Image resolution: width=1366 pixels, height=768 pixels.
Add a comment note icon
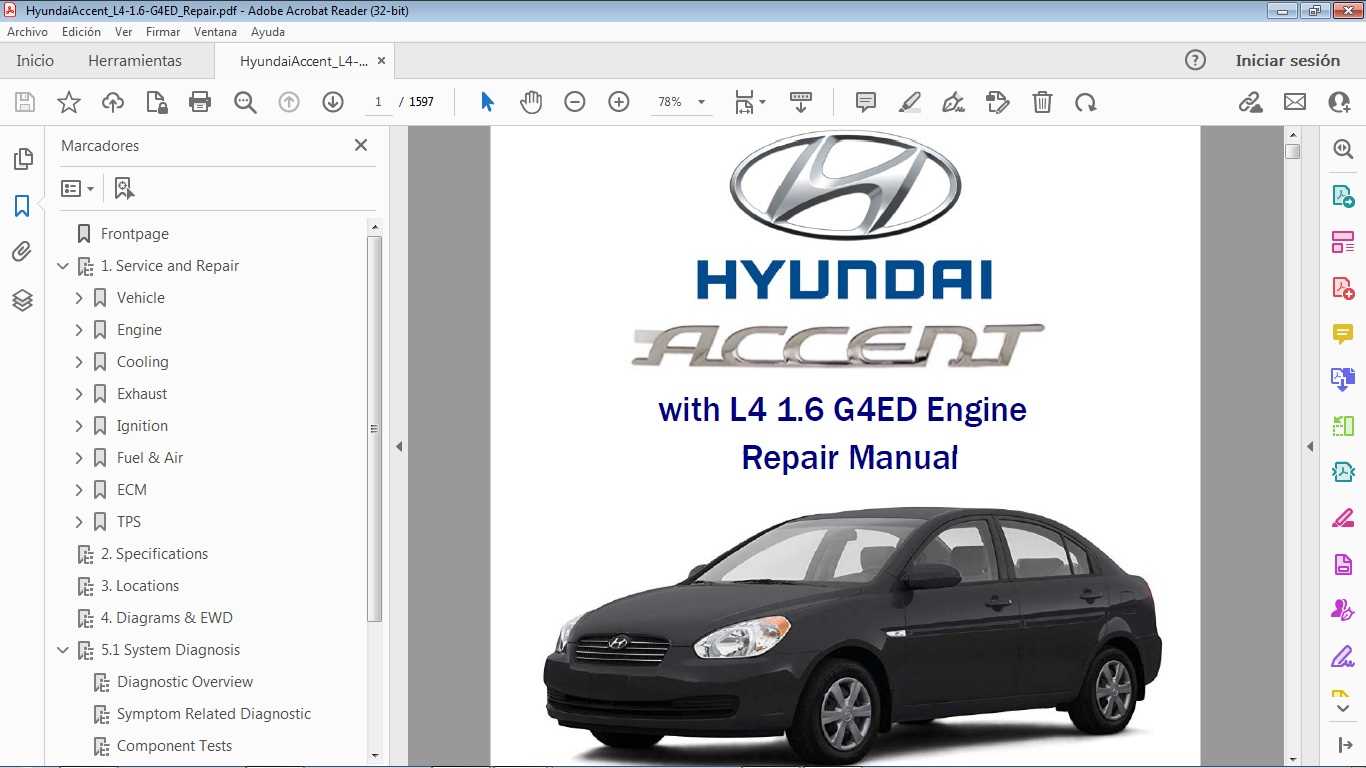click(x=866, y=102)
